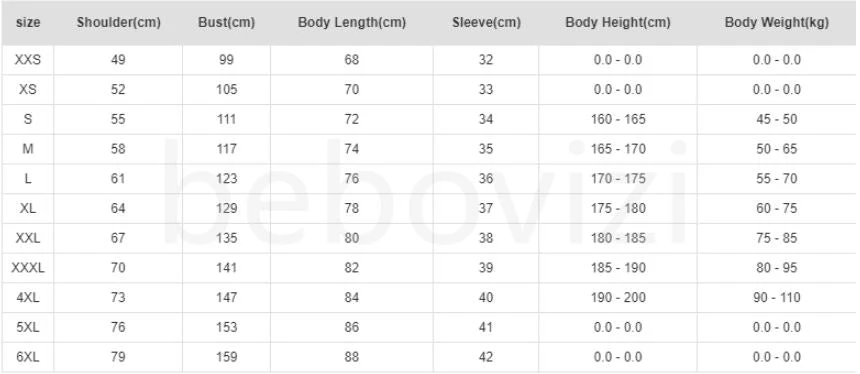The height and width of the screenshot is (374, 860).
Task: Click the Body Weight(kg) header
Action: (777, 23)
